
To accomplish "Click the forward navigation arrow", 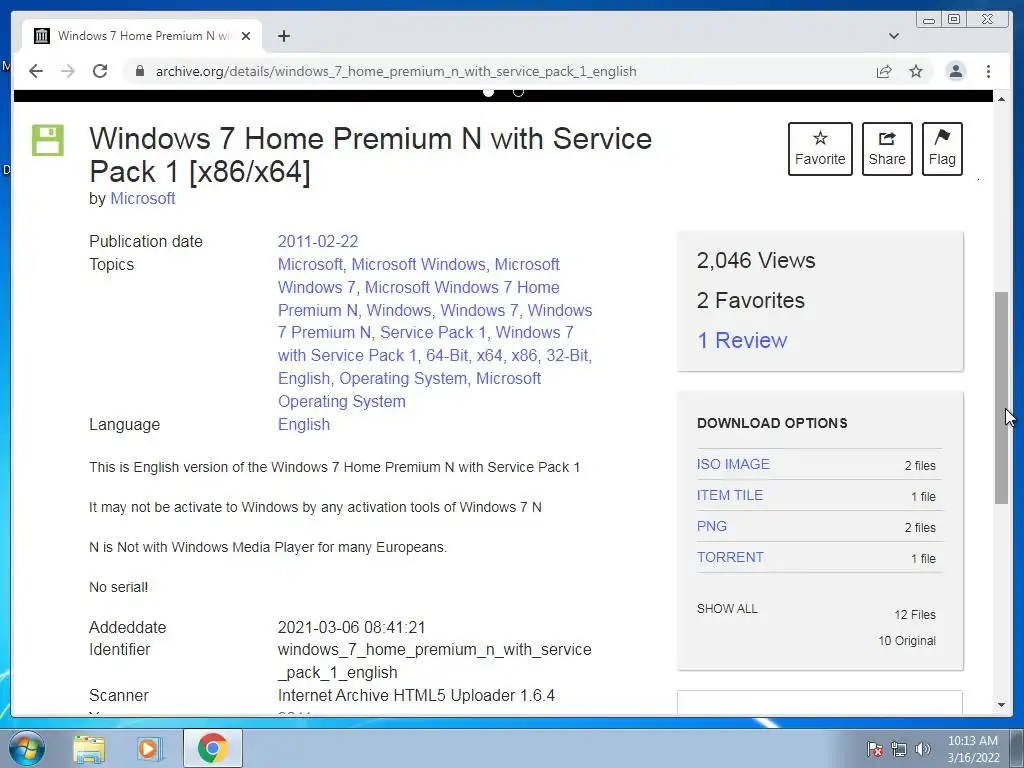I will click(68, 71).
